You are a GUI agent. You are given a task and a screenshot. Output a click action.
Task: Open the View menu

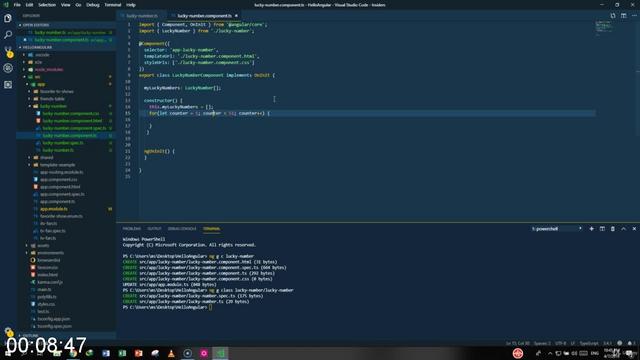[x=65, y=5]
